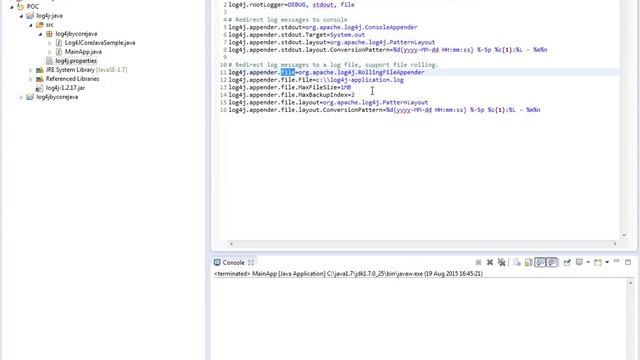This screenshot has height=360, width=640.
Task: Click 'org.apache.log4j.ConsoleAppender' in the editor
Action: (x=362, y=27)
